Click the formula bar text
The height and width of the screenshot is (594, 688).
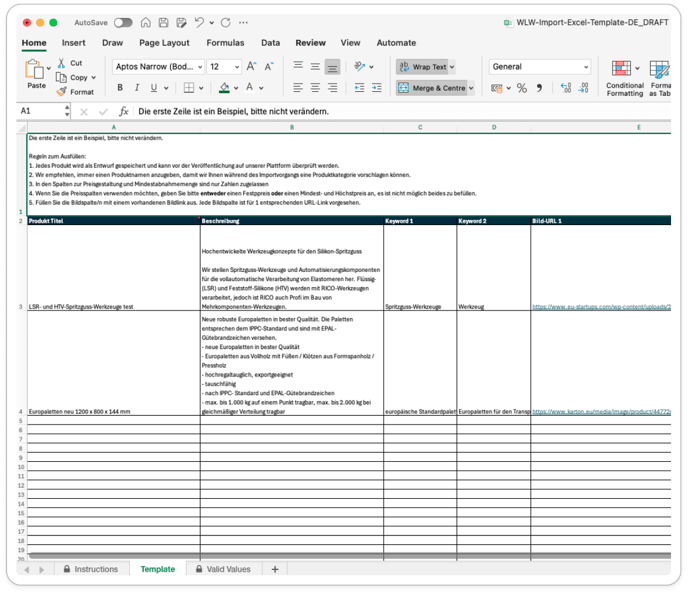pyautogui.click(x=233, y=111)
